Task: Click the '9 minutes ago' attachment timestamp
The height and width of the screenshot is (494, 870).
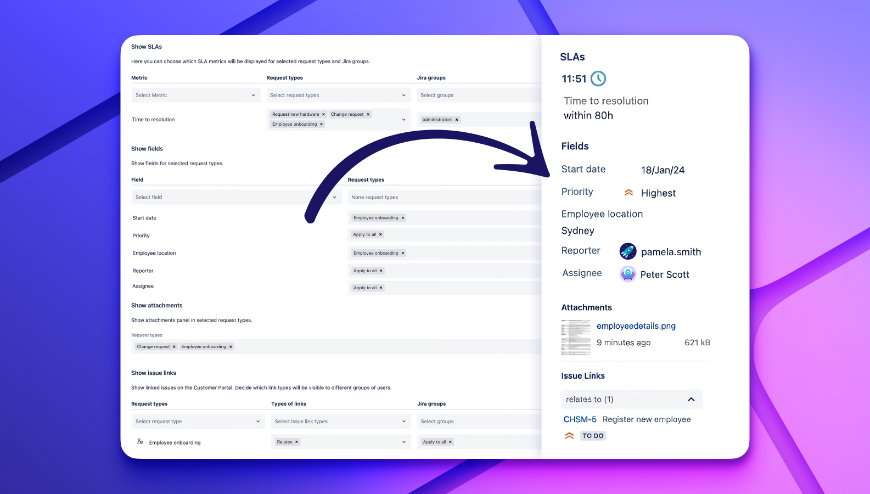Action: [624, 342]
